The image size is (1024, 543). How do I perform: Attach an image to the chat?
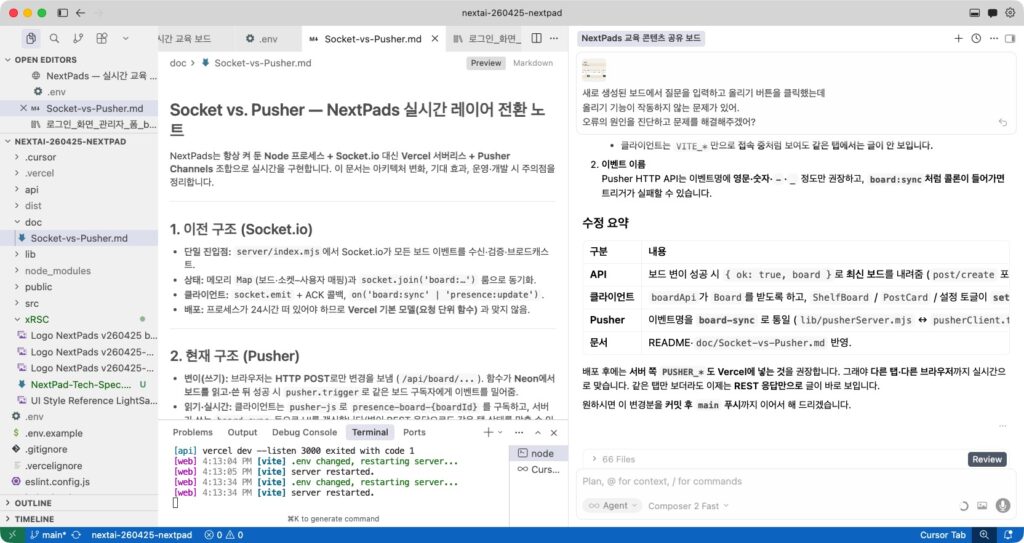(x=982, y=506)
